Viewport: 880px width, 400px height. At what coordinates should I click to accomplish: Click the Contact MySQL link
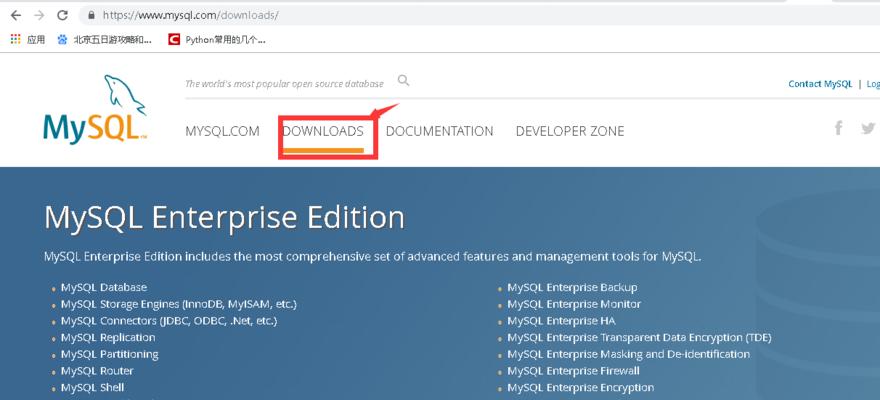point(820,84)
